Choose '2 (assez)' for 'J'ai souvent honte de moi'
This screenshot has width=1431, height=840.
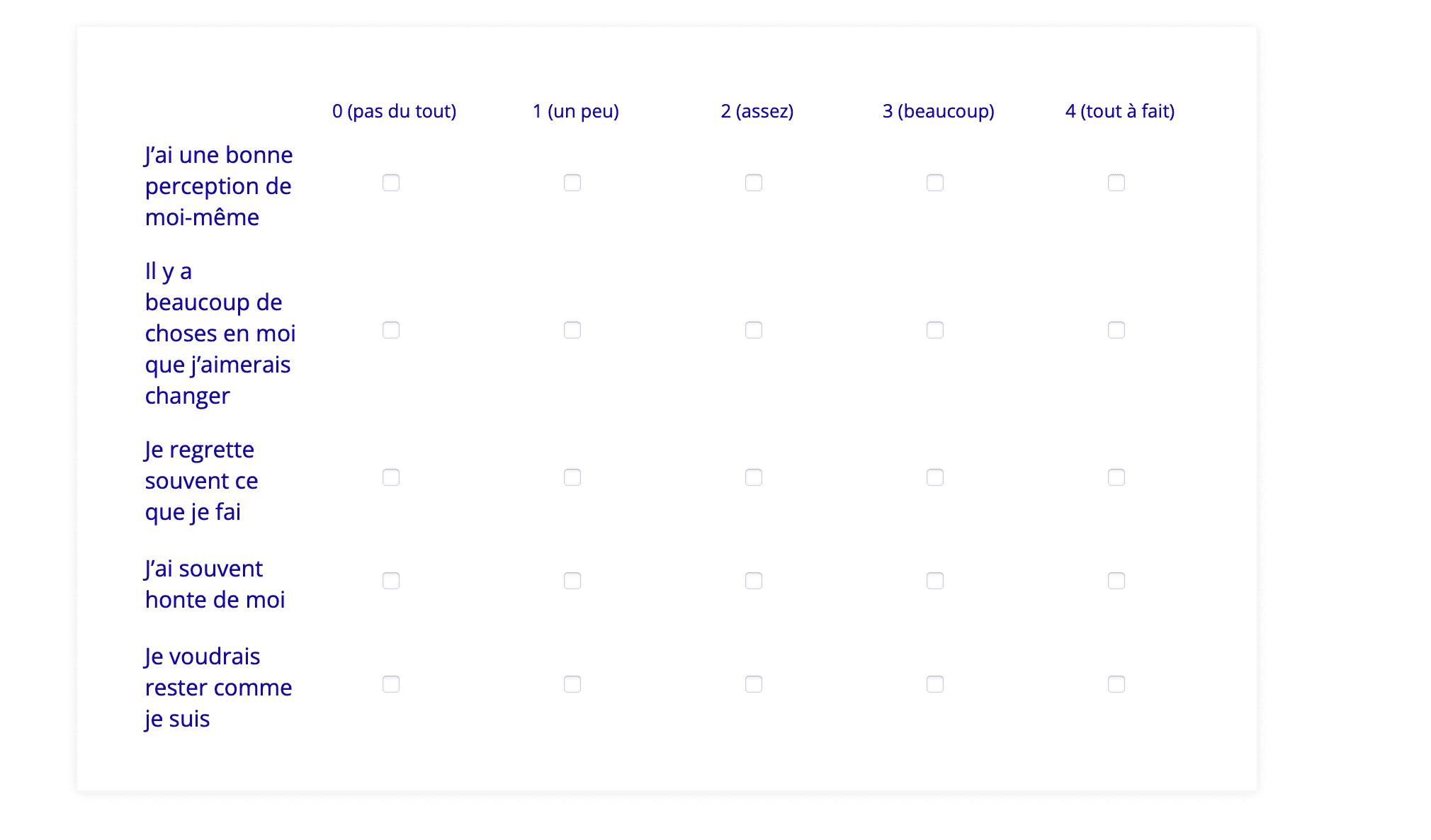coord(754,581)
